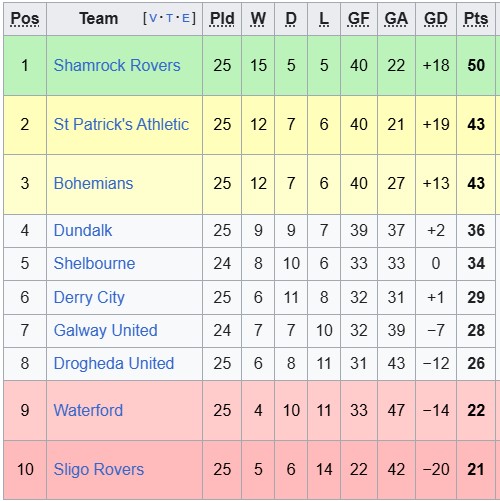The image size is (500, 501).
Task: Click the E edit template link
Action: coord(185,18)
